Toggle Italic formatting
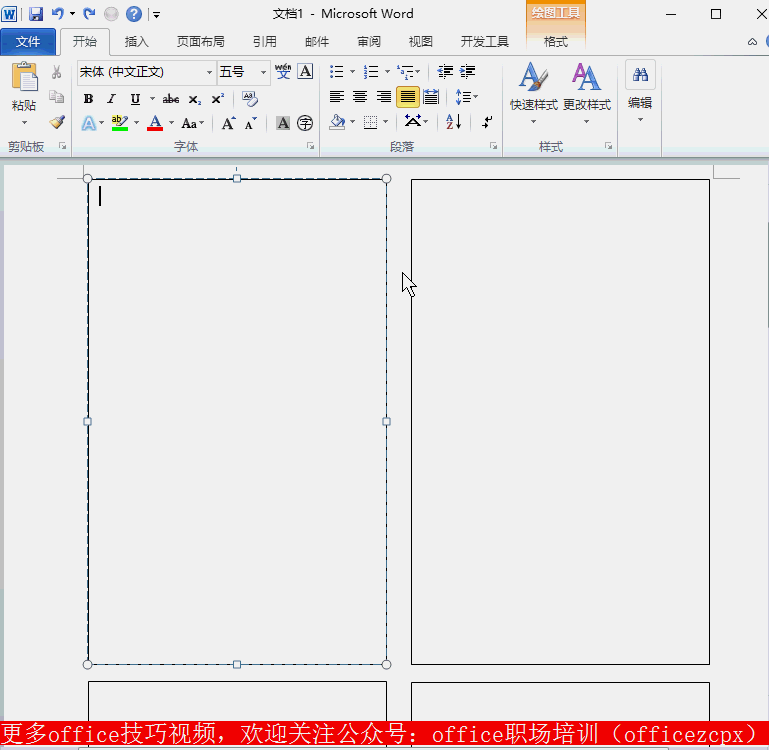This screenshot has height=750, width=769. (x=111, y=98)
